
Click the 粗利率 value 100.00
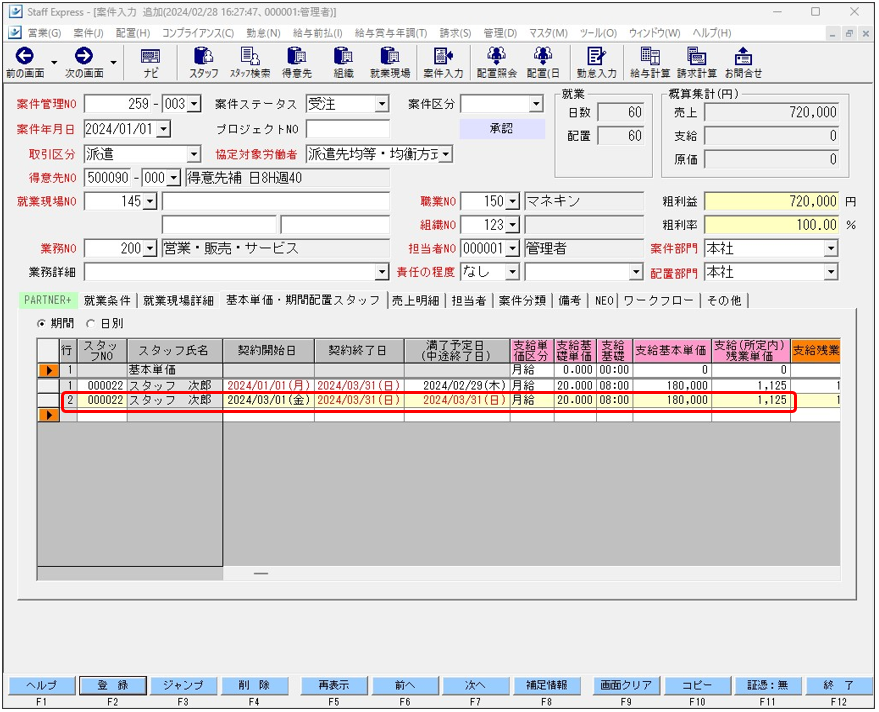(771, 225)
